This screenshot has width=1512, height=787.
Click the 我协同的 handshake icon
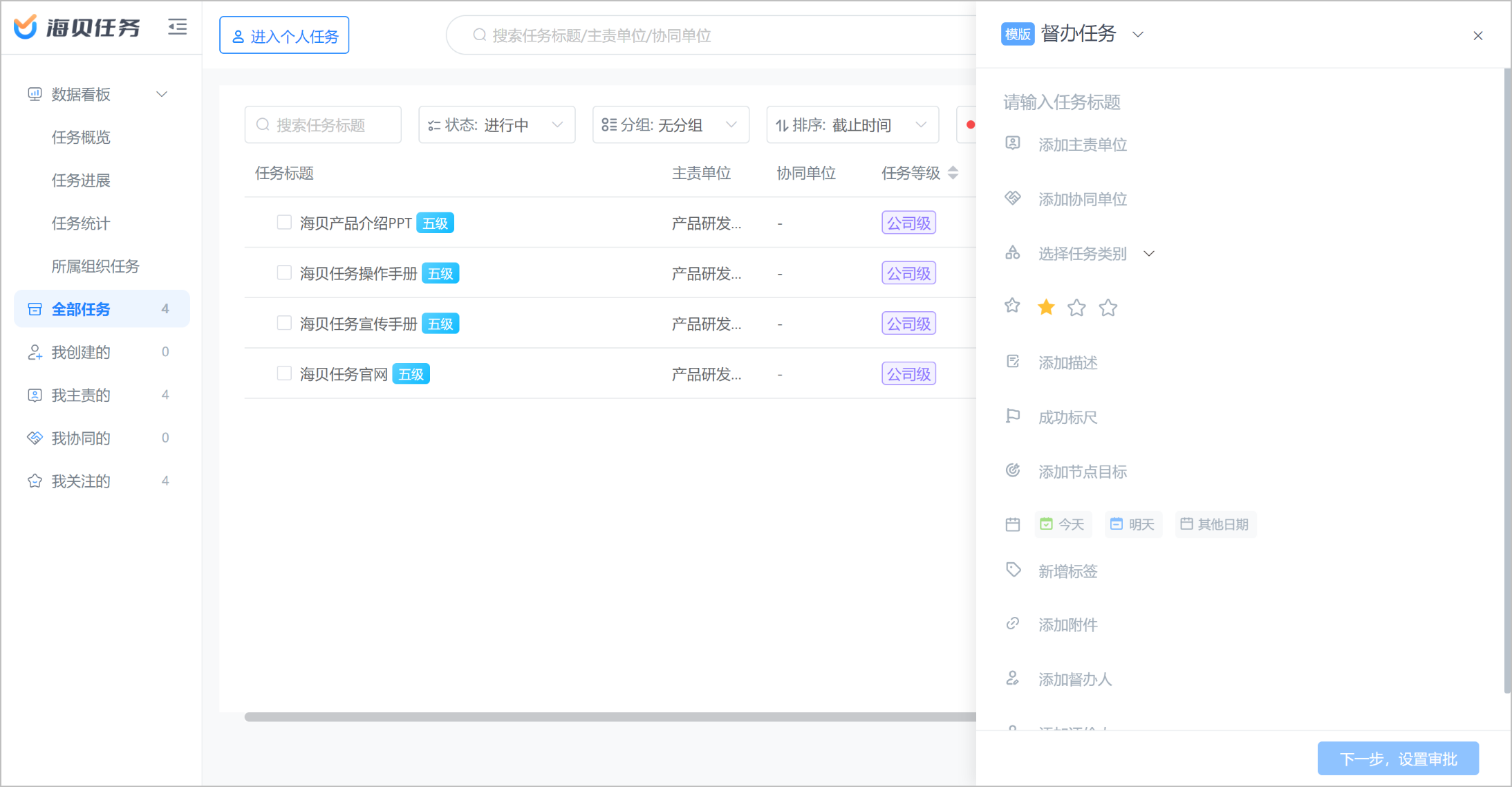point(35,438)
